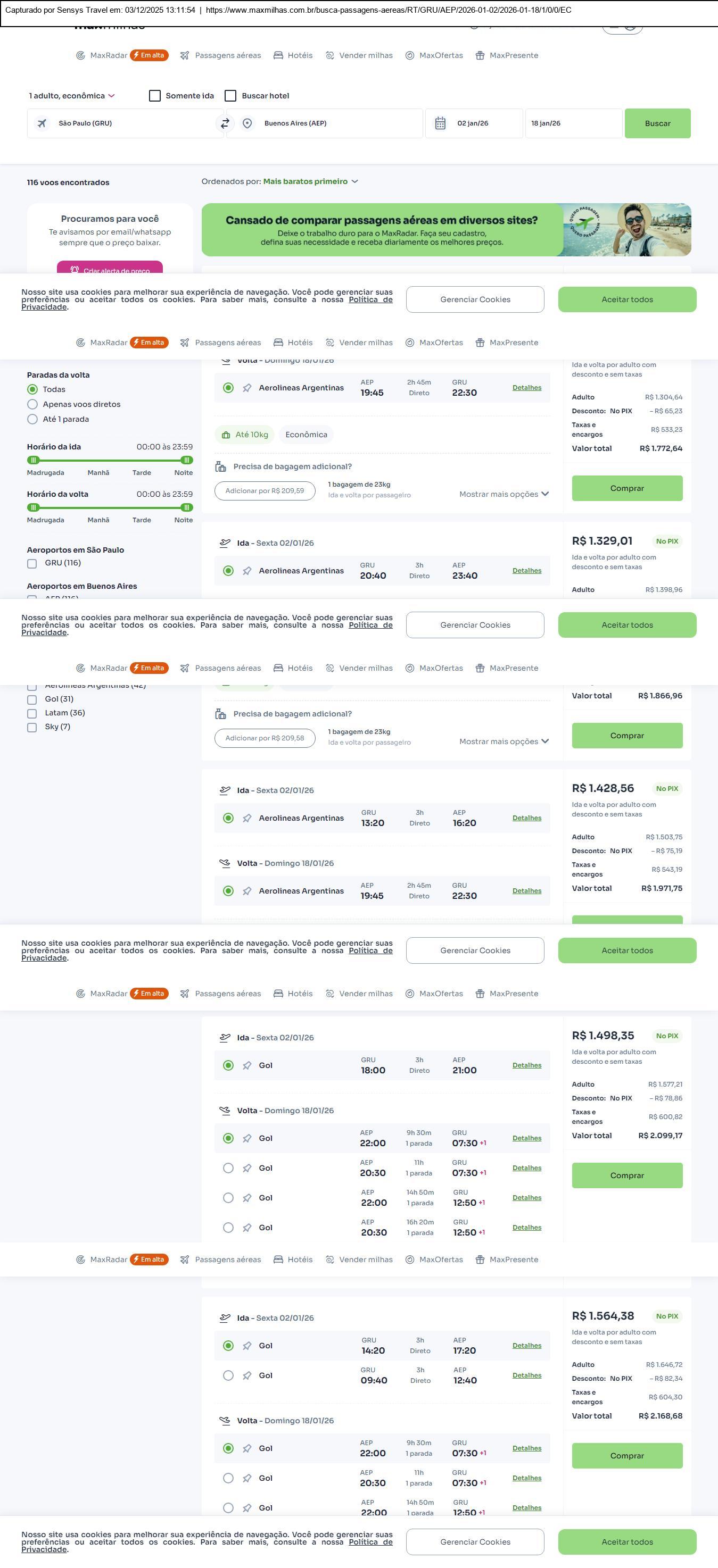Pin the Aerolineas Argentinas 13:20 flight
This screenshot has width=718, height=1568.
(x=246, y=819)
